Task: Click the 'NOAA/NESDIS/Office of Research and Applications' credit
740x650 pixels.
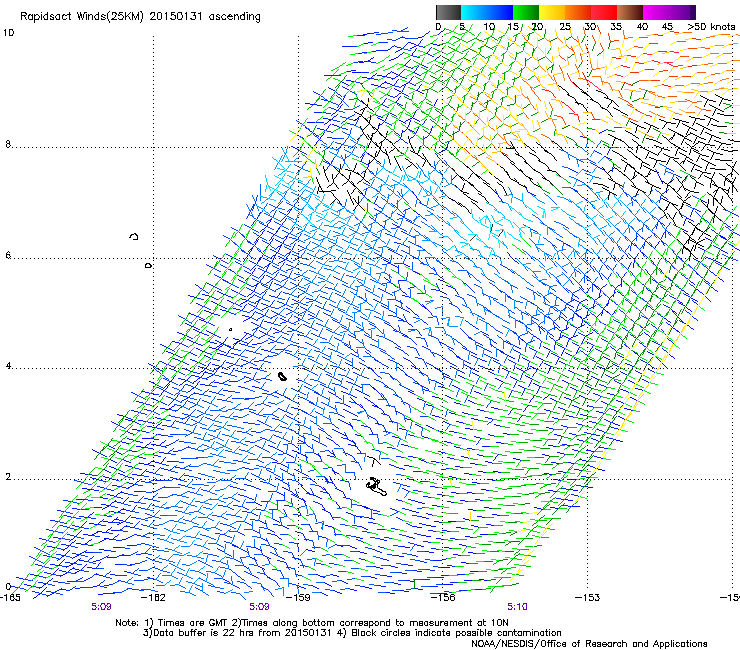Action: pyautogui.click(x=589, y=644)
